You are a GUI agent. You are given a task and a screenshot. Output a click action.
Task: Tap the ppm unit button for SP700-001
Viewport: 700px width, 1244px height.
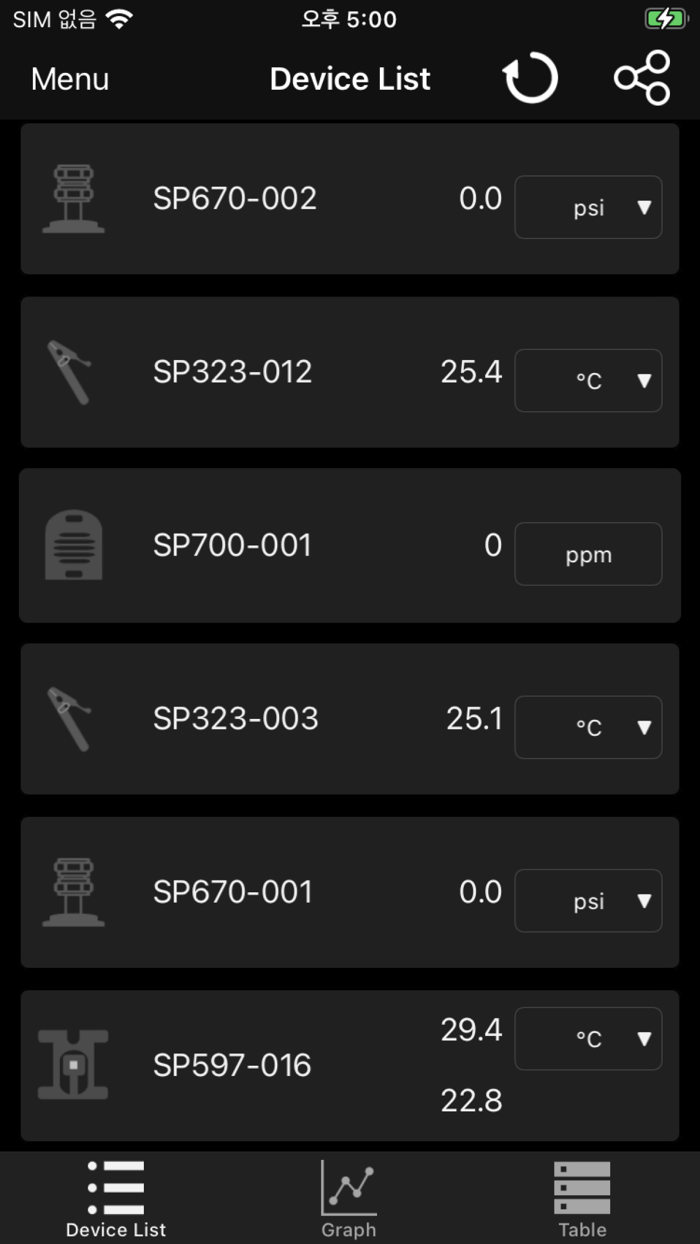588,554
